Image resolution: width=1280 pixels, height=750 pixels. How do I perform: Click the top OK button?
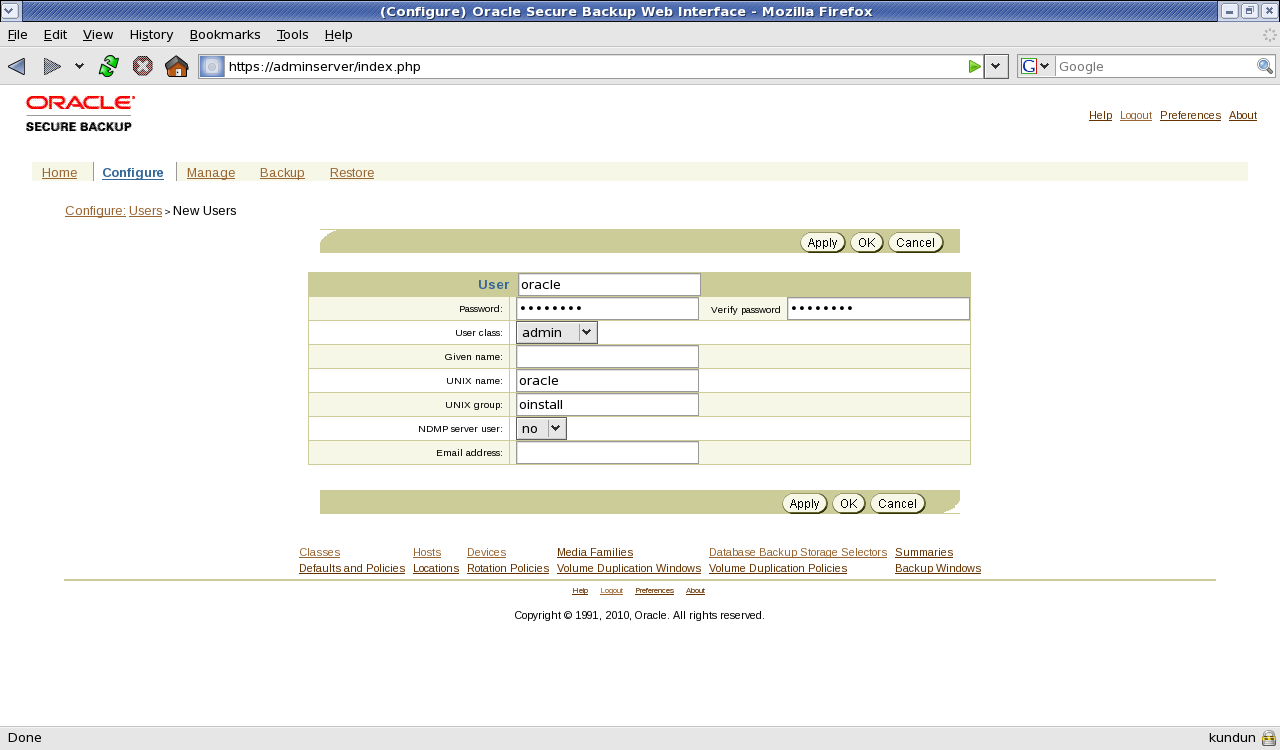(867, 242)
